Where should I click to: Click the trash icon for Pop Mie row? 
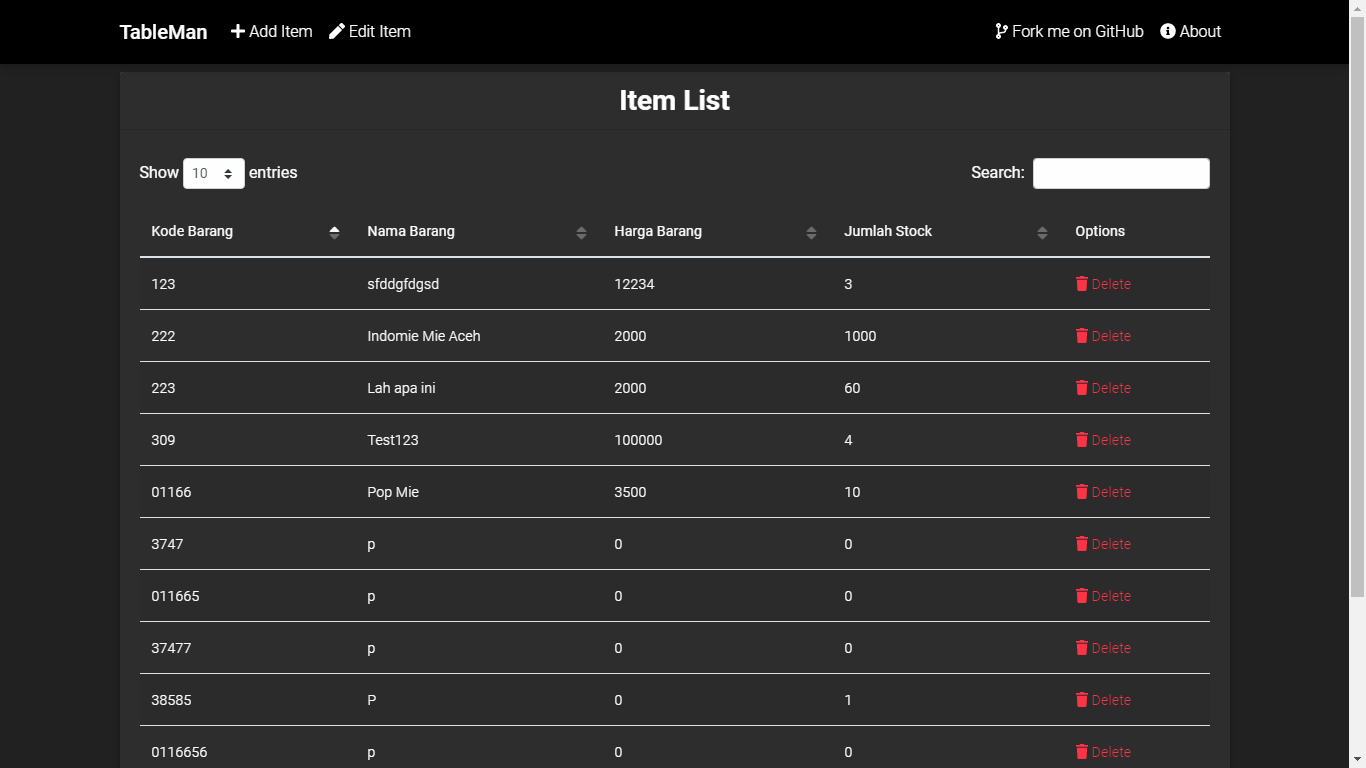[x=1081, y=492]
